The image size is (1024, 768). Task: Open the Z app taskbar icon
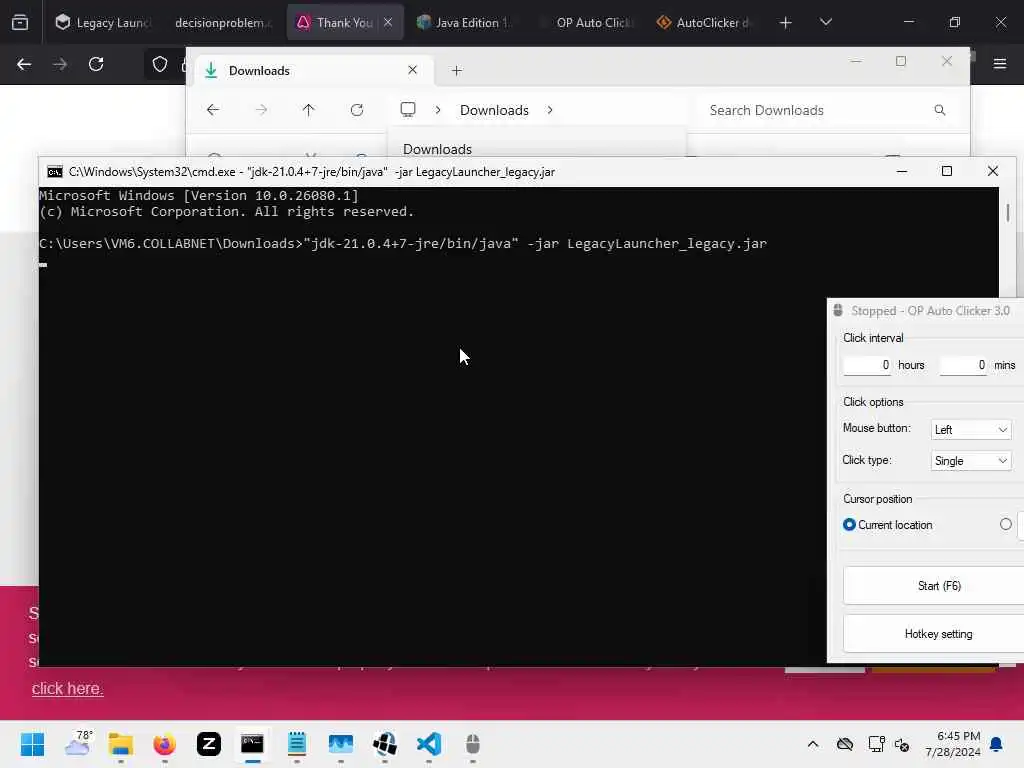[209, 744]
